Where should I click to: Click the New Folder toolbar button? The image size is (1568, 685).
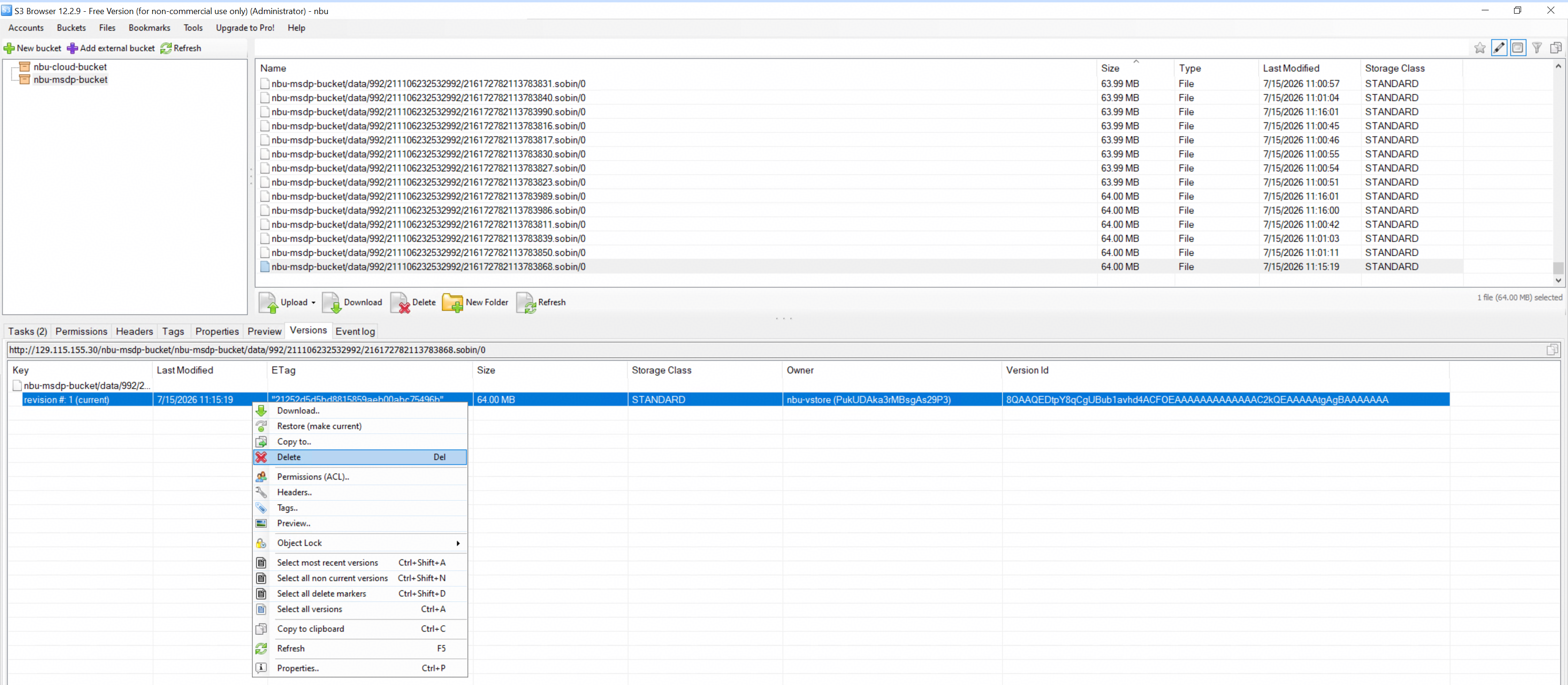475,303
